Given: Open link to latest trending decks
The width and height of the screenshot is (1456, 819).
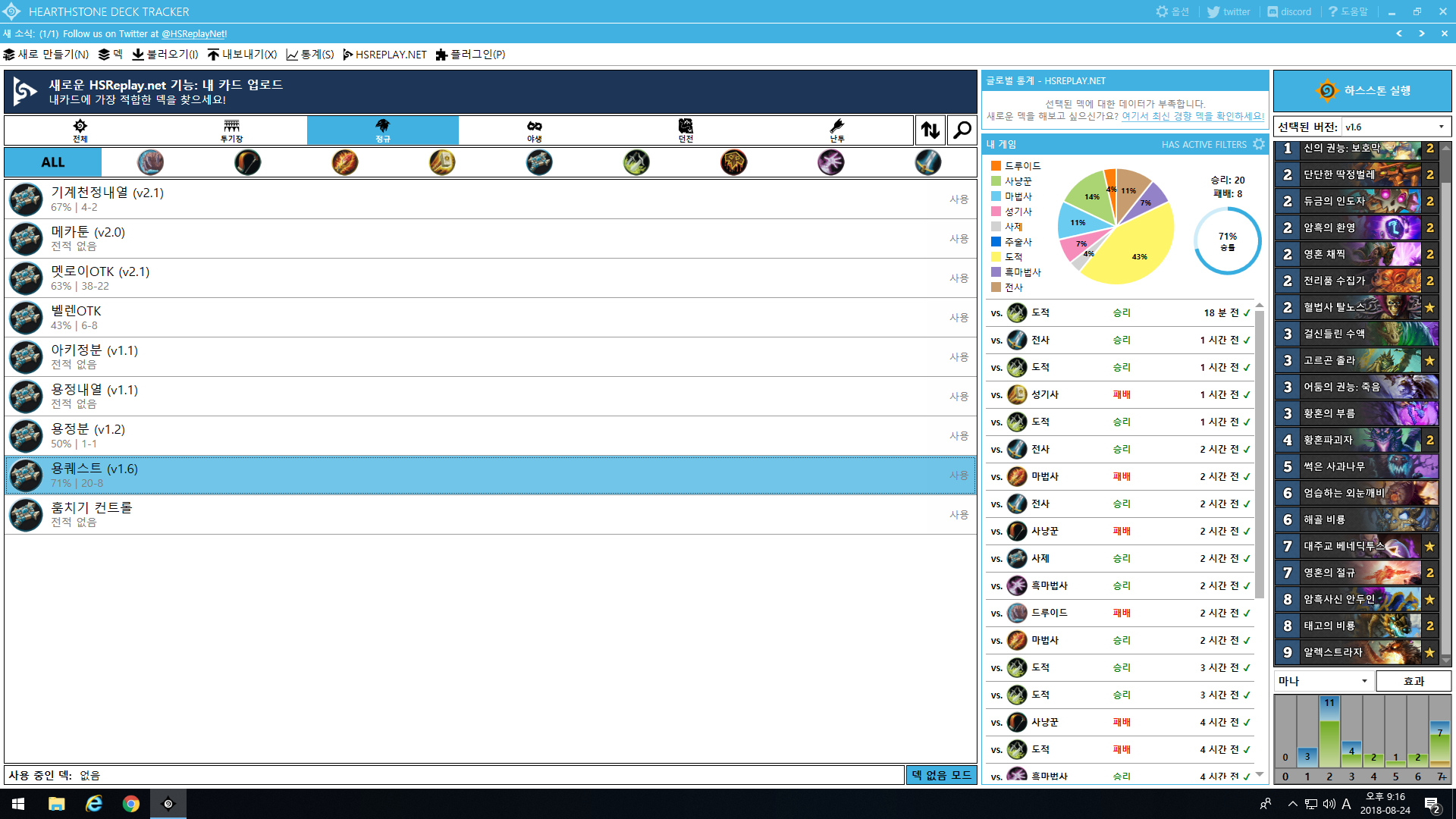Looking at the screenshot, I should tap(1193, 116).
